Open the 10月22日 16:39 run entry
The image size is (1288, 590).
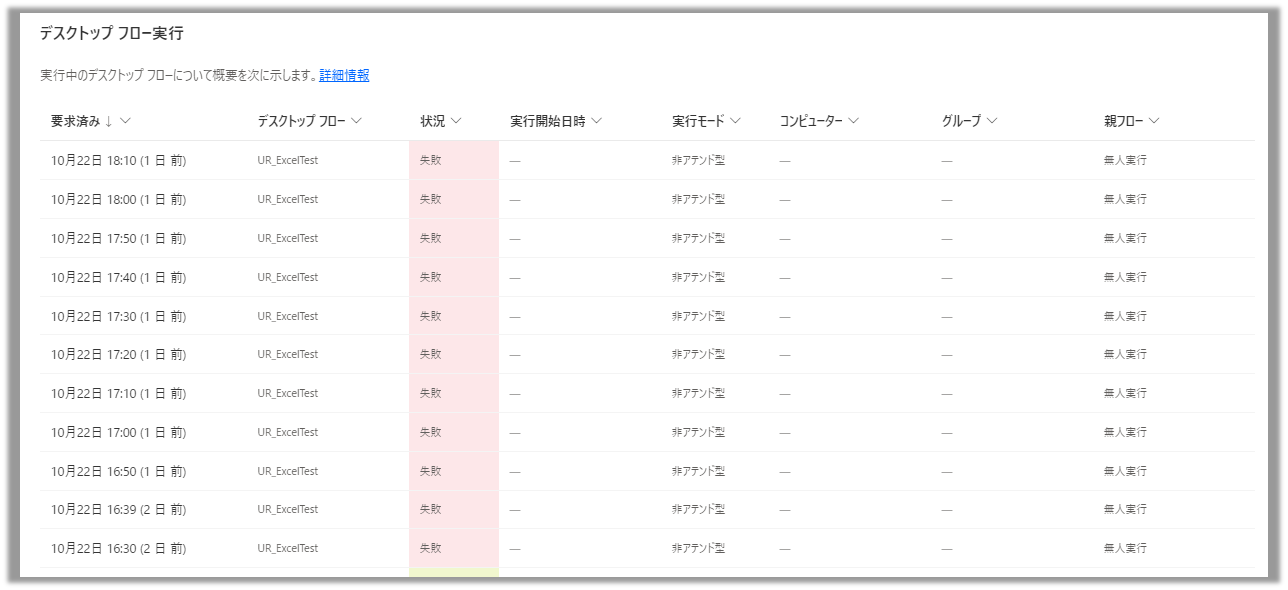coord(118,509)
